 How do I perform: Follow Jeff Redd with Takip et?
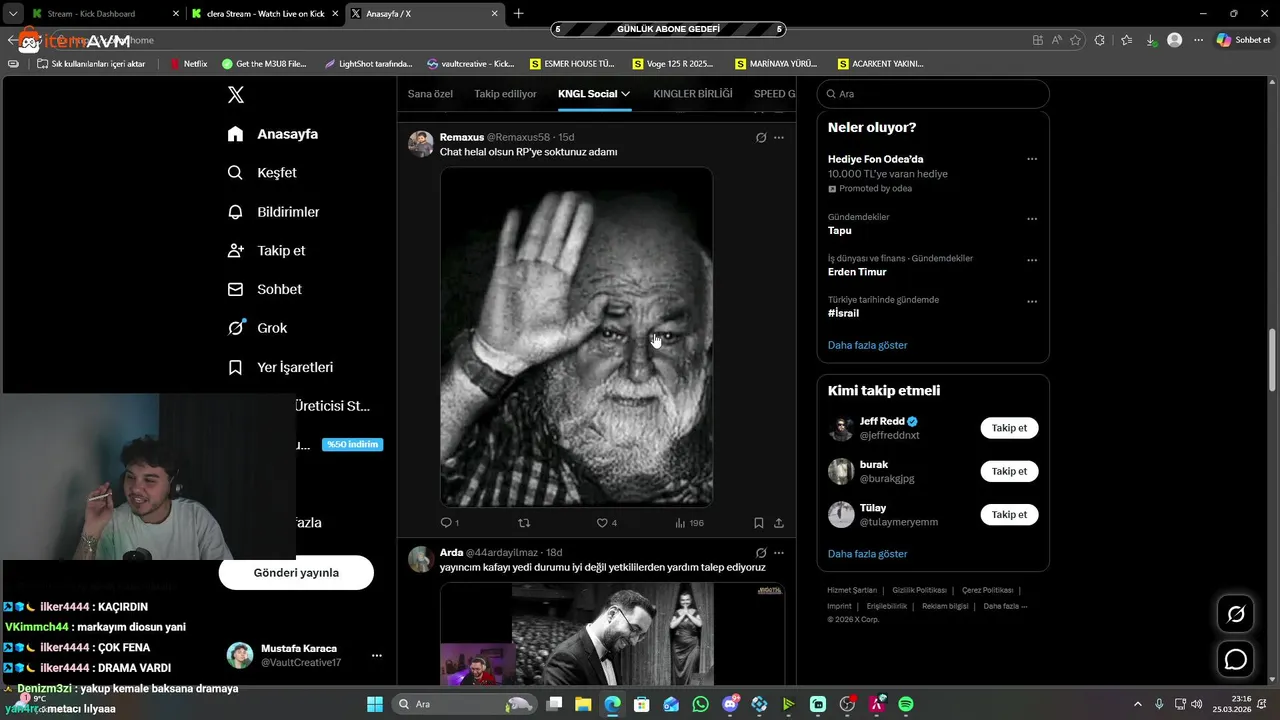[1009, 428]
